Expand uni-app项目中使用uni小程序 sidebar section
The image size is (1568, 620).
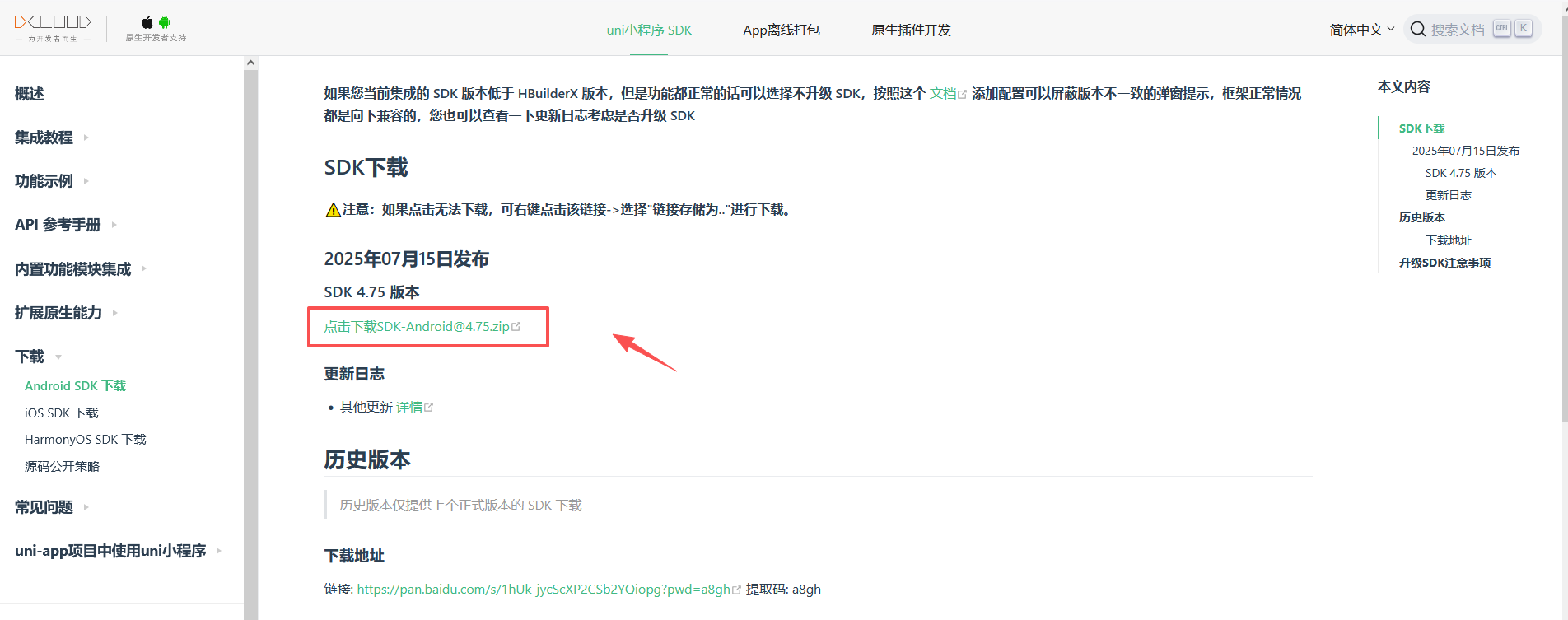[x=118, y=551]
